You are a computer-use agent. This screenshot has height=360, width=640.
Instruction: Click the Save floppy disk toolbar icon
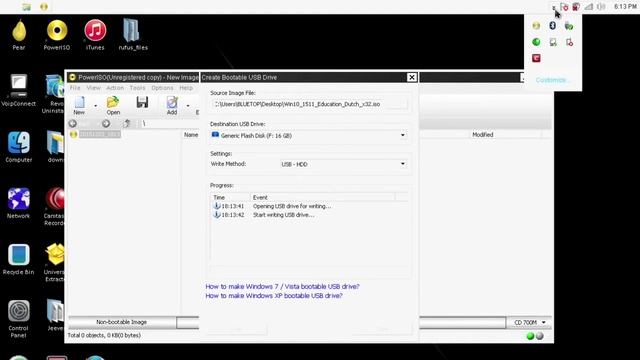click(142, 102)
